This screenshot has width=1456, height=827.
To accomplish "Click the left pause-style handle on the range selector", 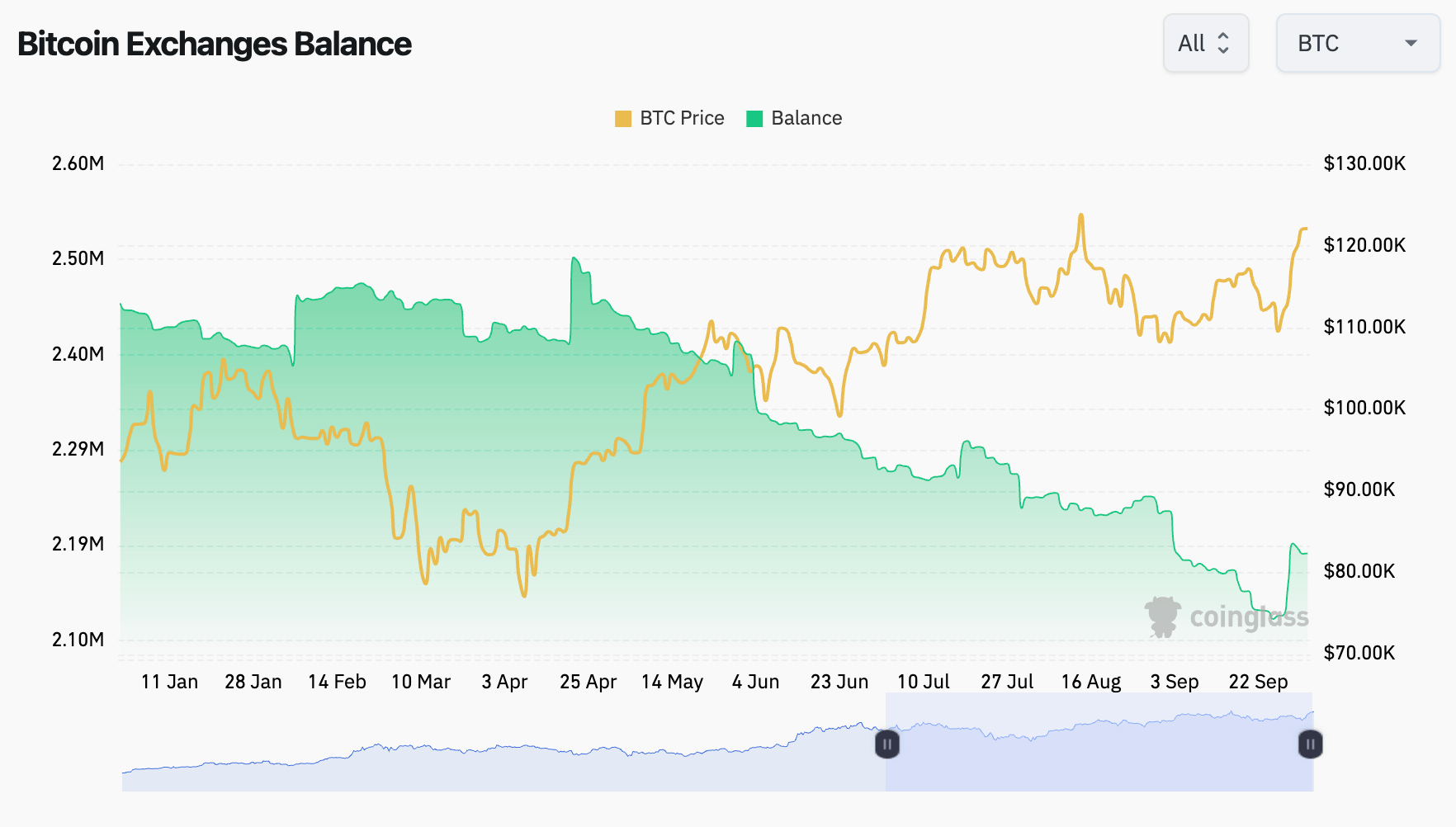I will pyautogui.click(x=887, y=744).
